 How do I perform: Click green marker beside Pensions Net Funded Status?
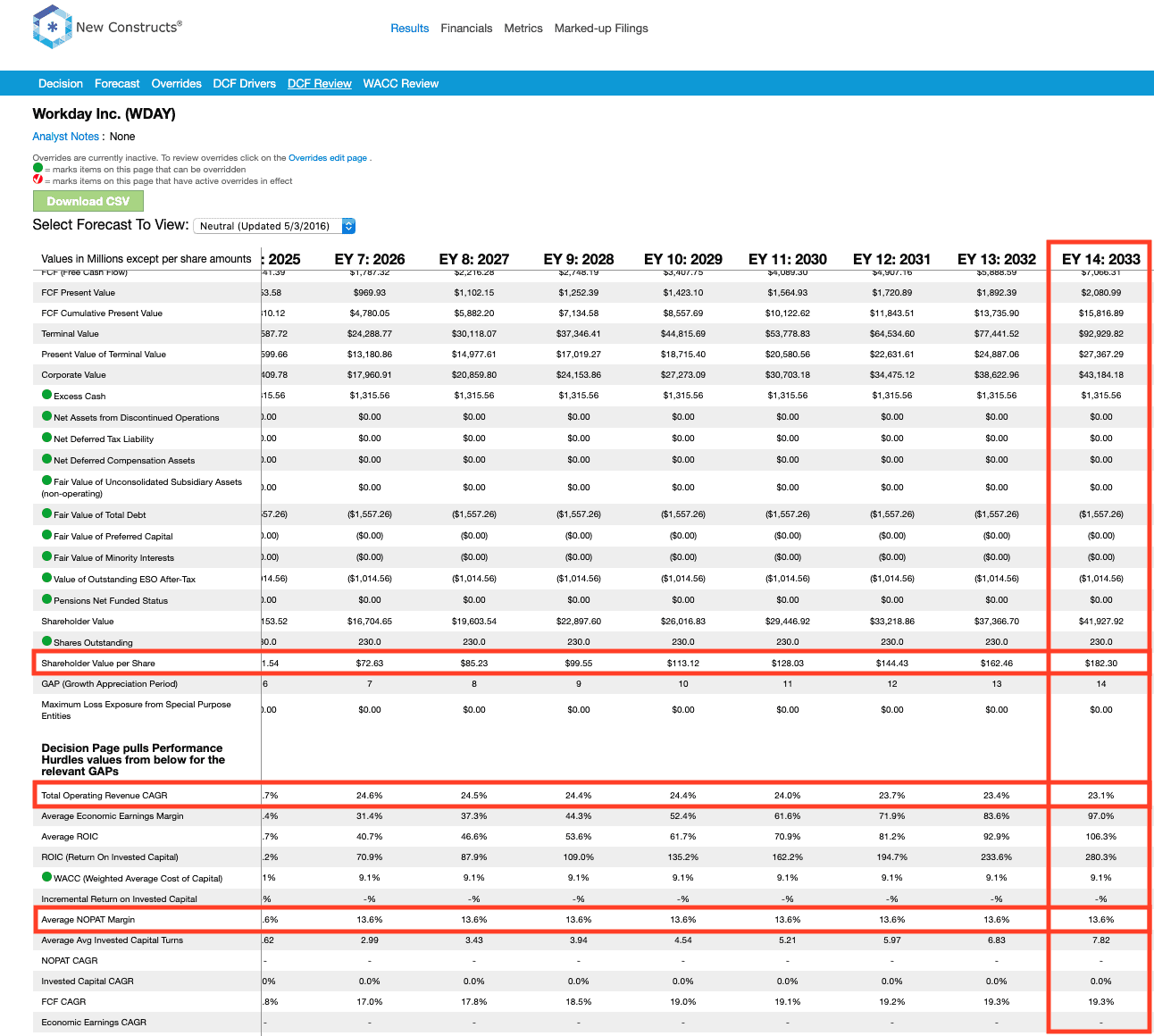coord(47,599)
